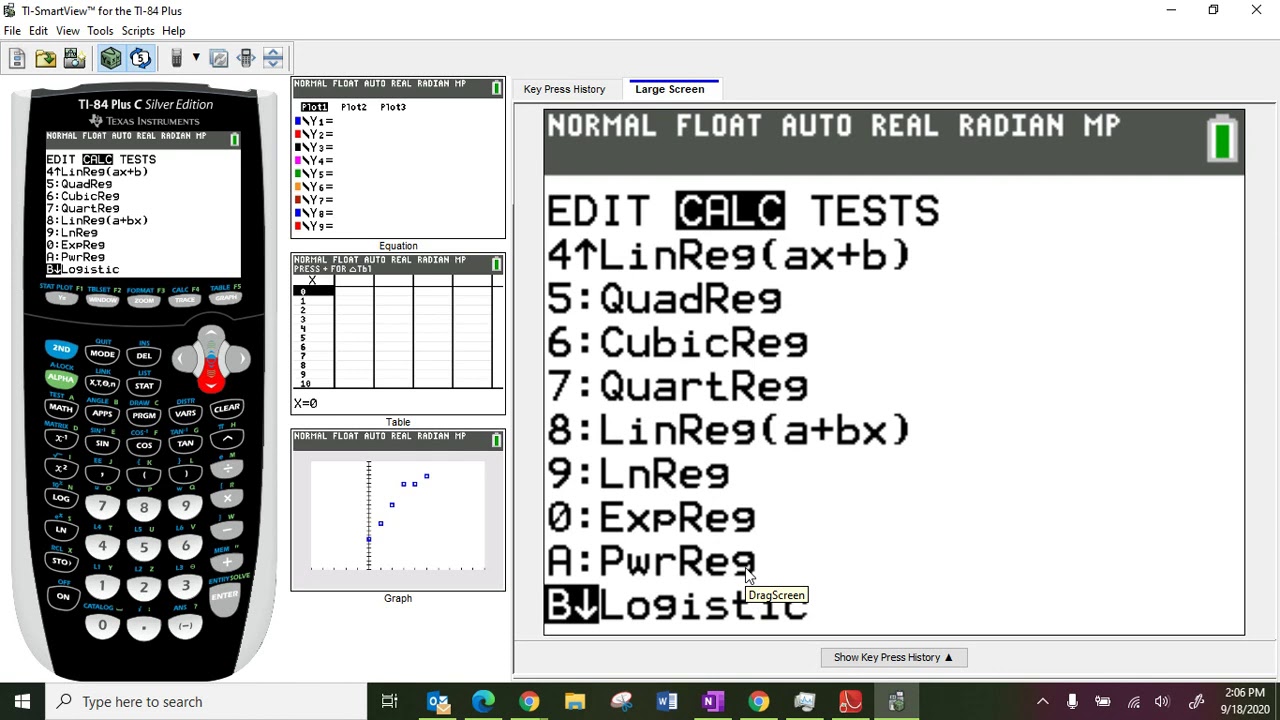Click the right arrow key on calculator
This screenshot has height=720, width=1280.
coord(238,359)
